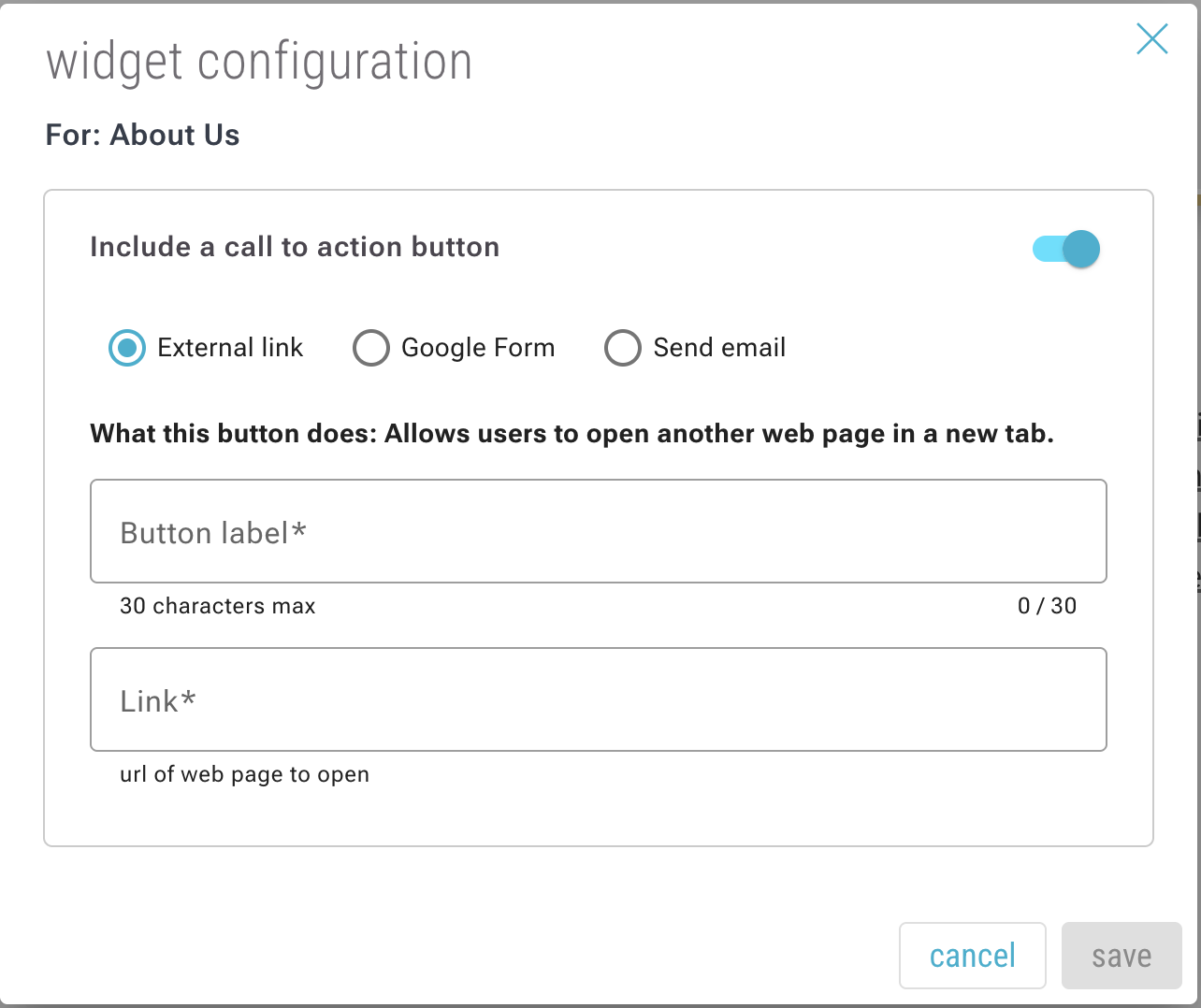Screen dimensions: 1201x1008
Task: Close the widget configuration dialog
Action: click(1151, 39)
